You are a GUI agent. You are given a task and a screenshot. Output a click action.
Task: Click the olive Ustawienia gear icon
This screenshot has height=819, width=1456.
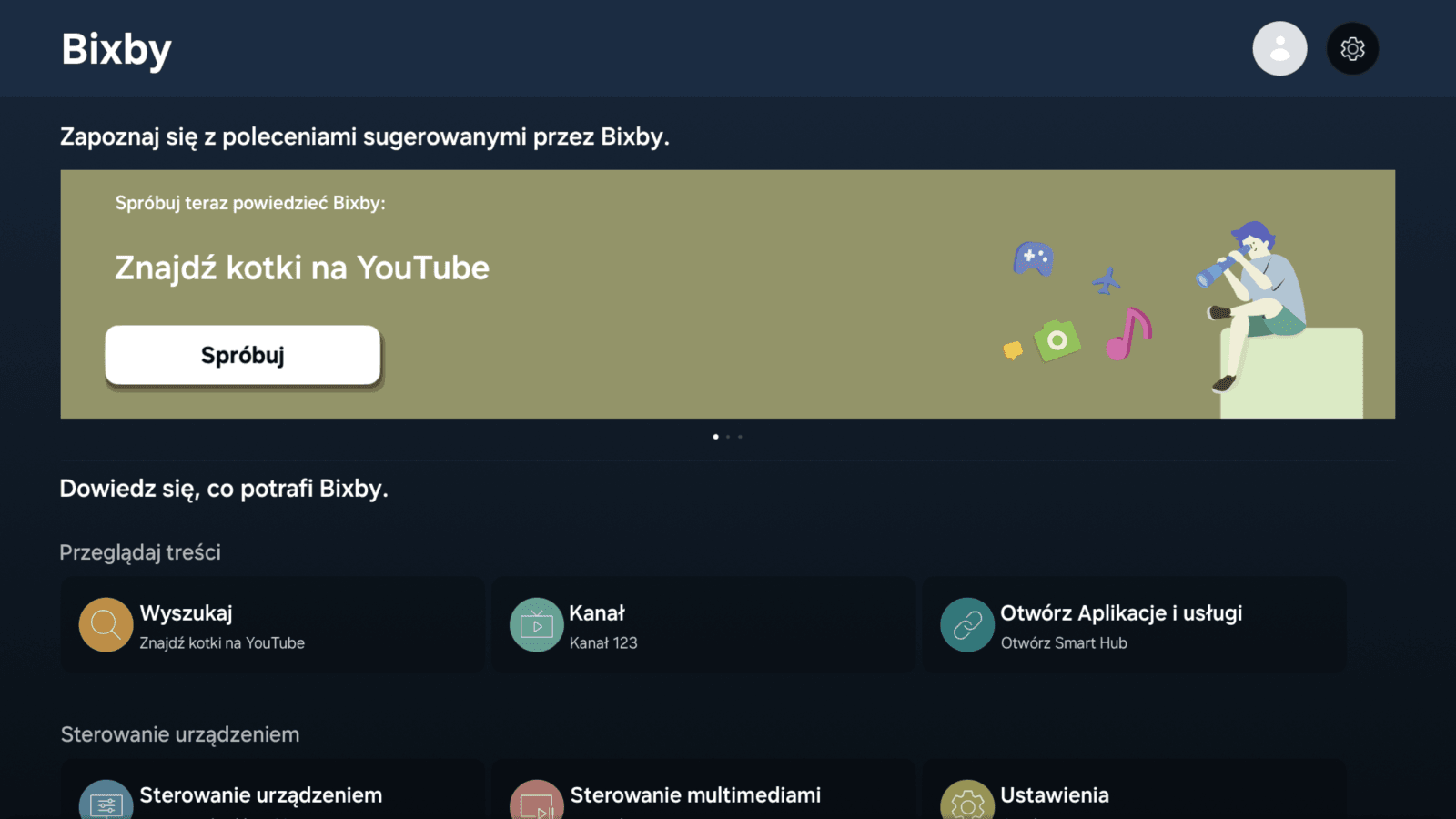(966, 802)
